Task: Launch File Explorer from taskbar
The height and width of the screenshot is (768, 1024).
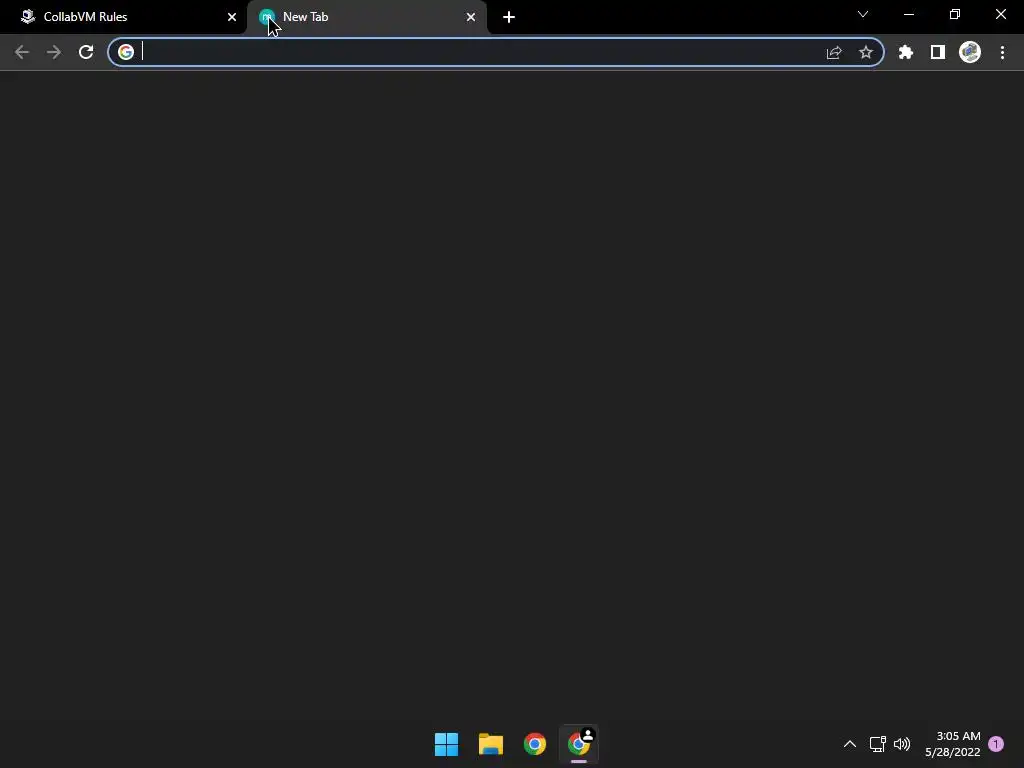Action: tap(490, 744)
